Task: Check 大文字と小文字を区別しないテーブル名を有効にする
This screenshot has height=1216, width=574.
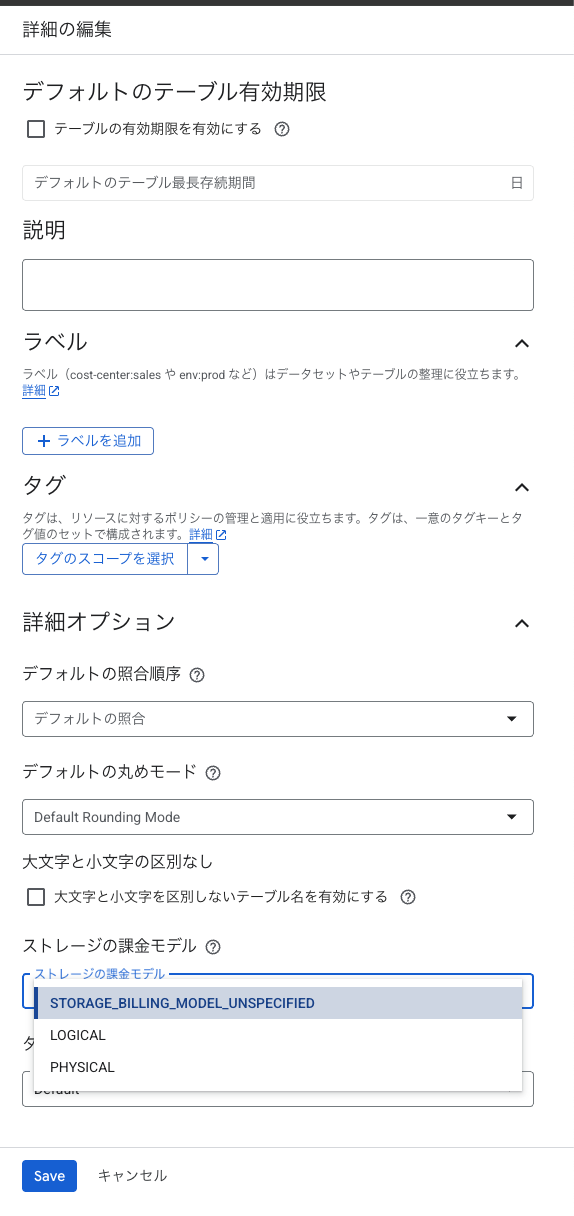Action: 36,897
